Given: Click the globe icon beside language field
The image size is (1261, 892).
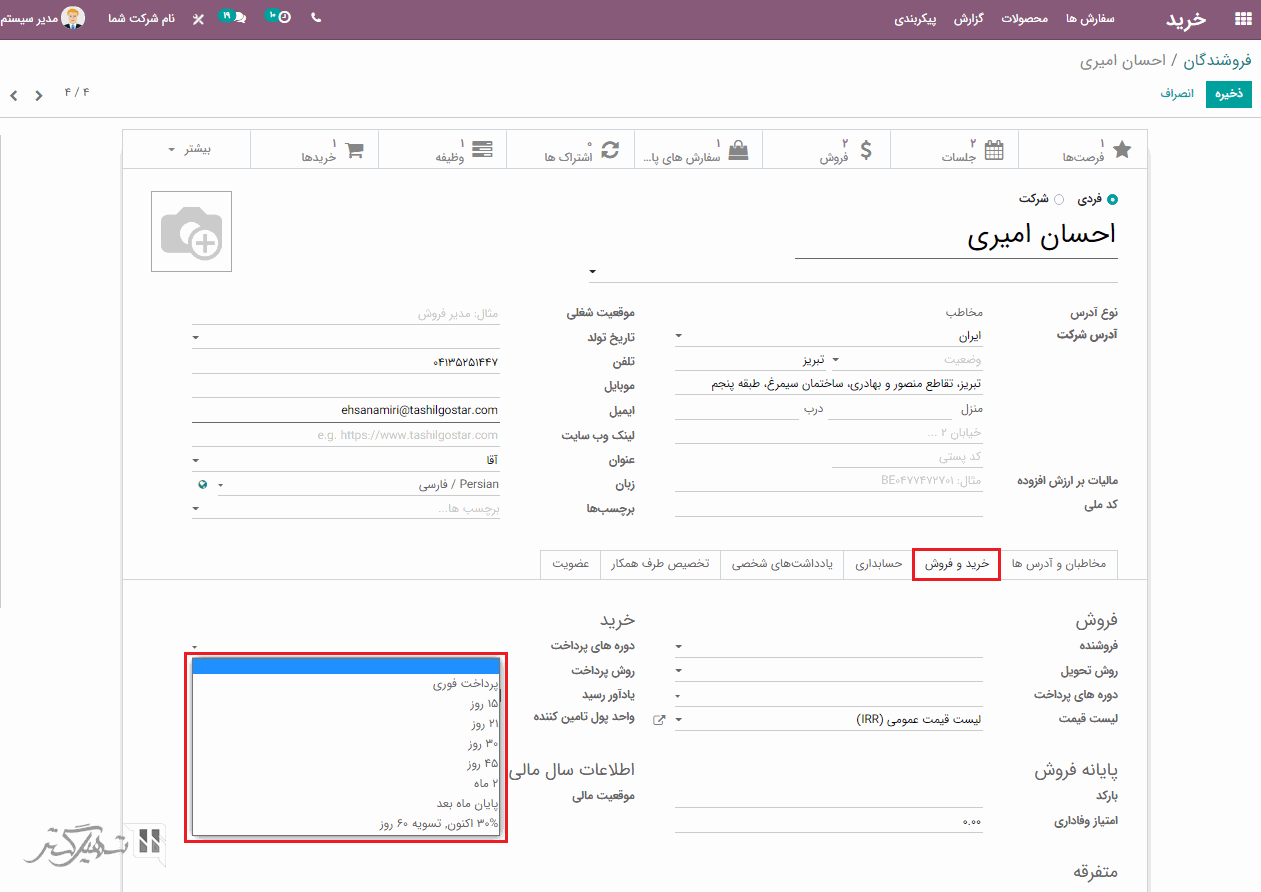Looking at the screenshot, I should (x=203, y=484).
